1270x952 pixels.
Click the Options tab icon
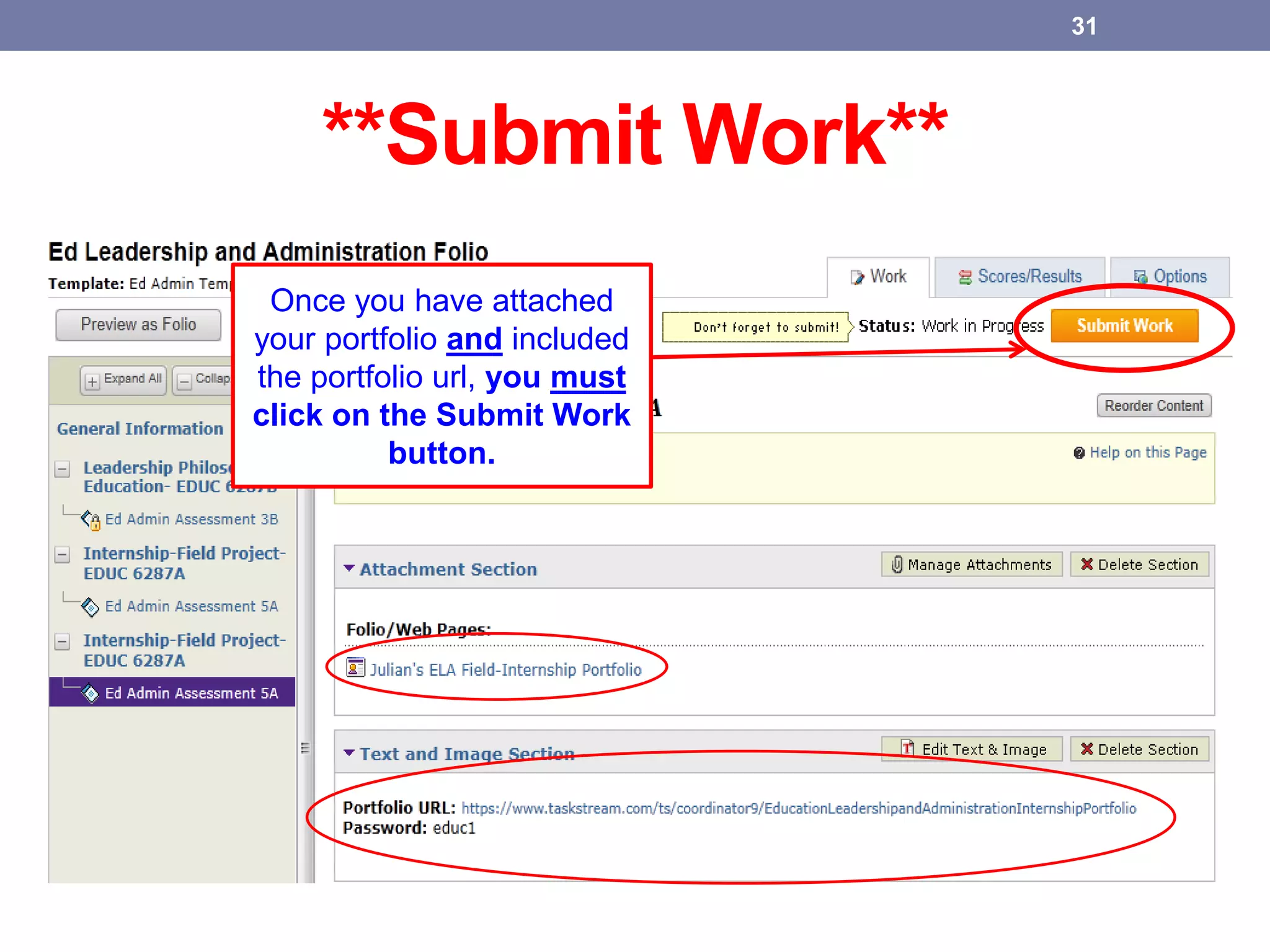click(x=1140, y=277)
